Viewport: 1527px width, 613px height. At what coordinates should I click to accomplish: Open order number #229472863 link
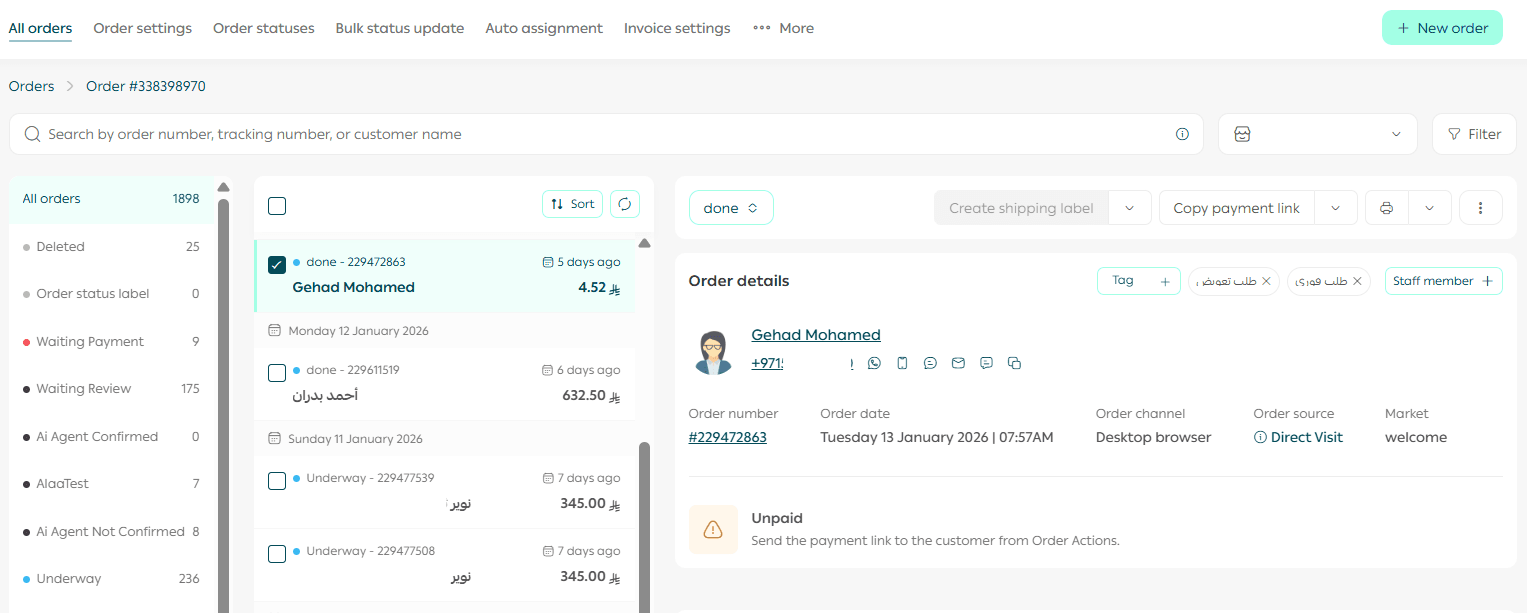pyautogui.click(x=727, y=437)
